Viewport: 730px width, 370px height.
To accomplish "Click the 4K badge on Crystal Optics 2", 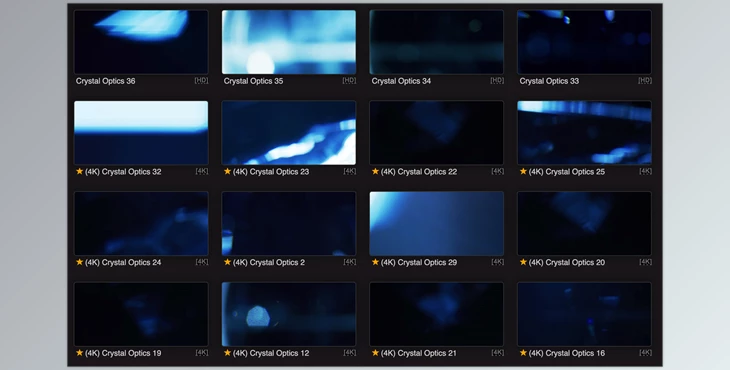I will point(350,262).
